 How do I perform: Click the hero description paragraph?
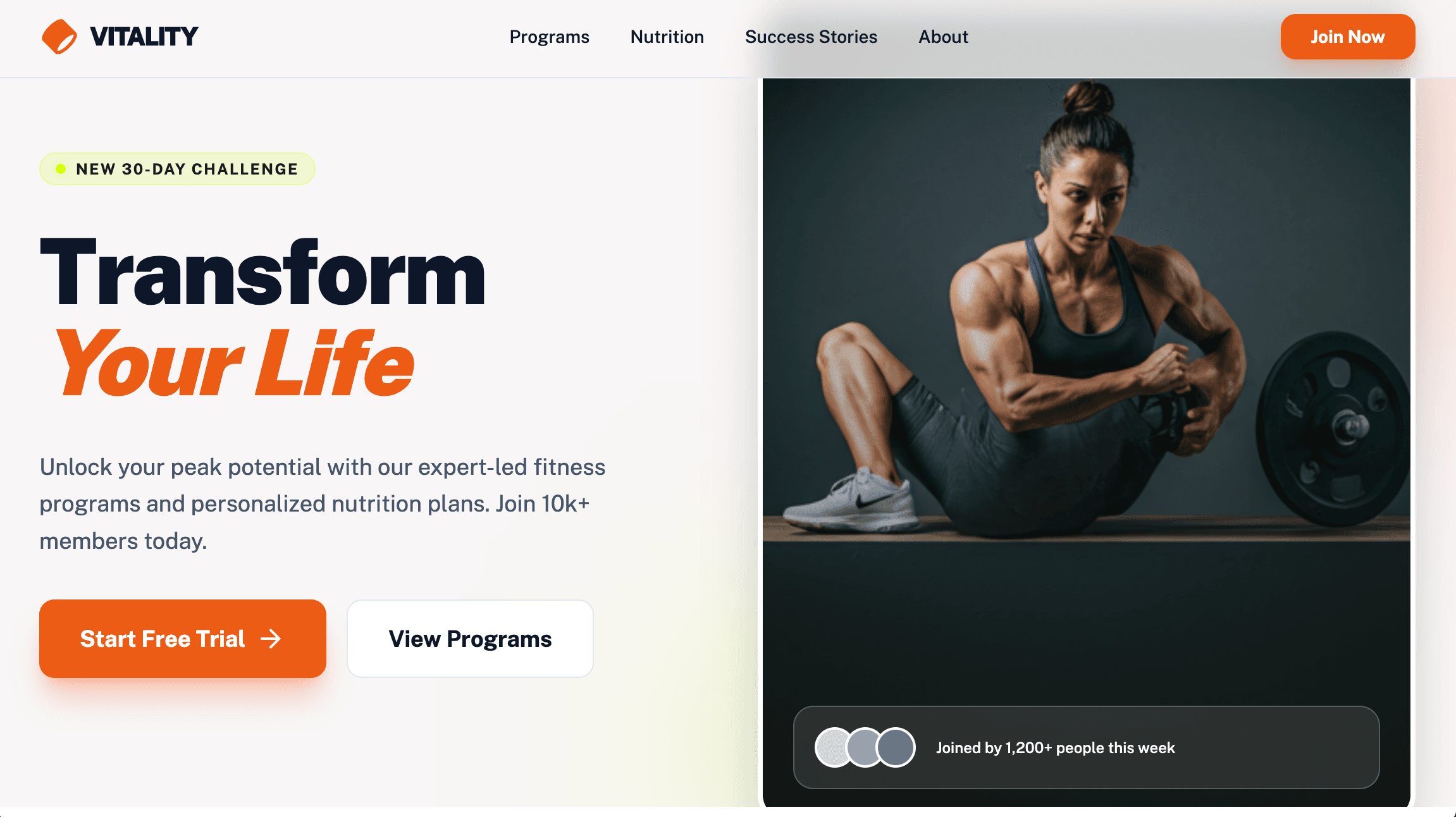[x=323, y=504]
